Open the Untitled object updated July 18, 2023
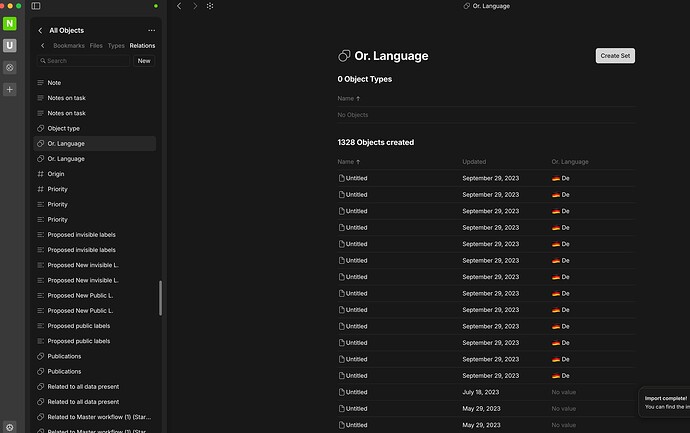 [x=356, y=392]
